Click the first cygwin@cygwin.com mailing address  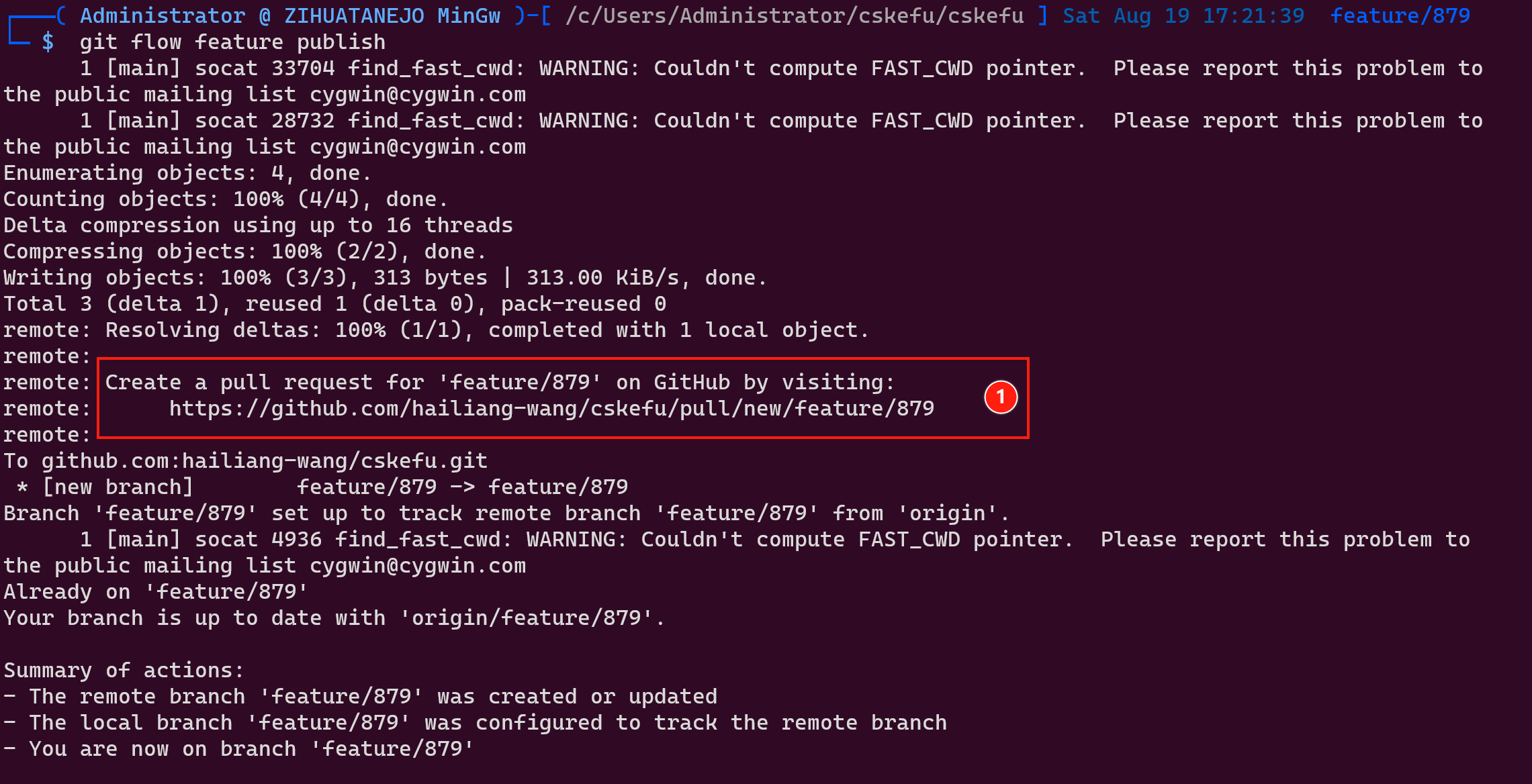click(418, 95)
